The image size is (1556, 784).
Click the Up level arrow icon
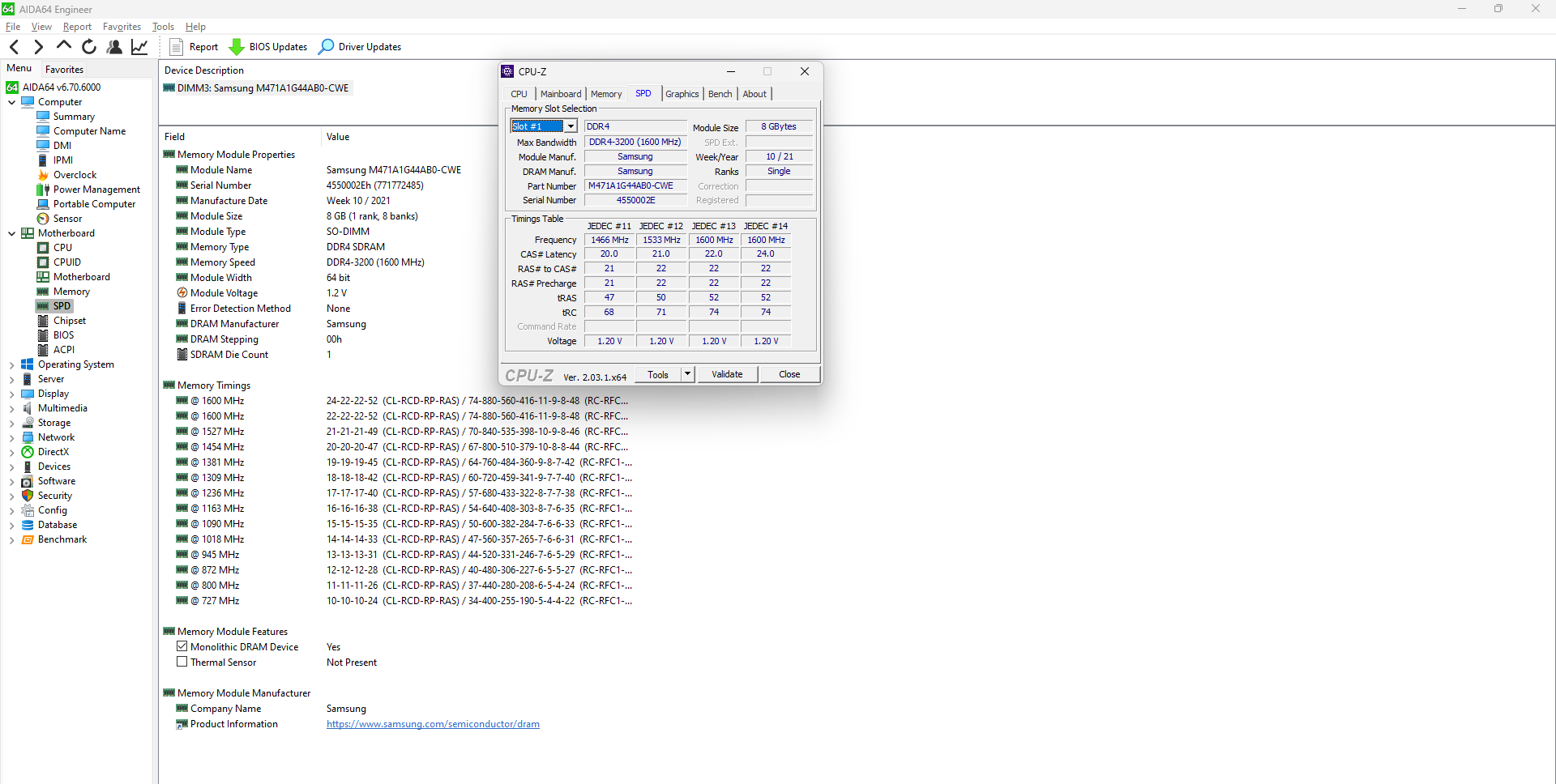click(x=63, y=46)
